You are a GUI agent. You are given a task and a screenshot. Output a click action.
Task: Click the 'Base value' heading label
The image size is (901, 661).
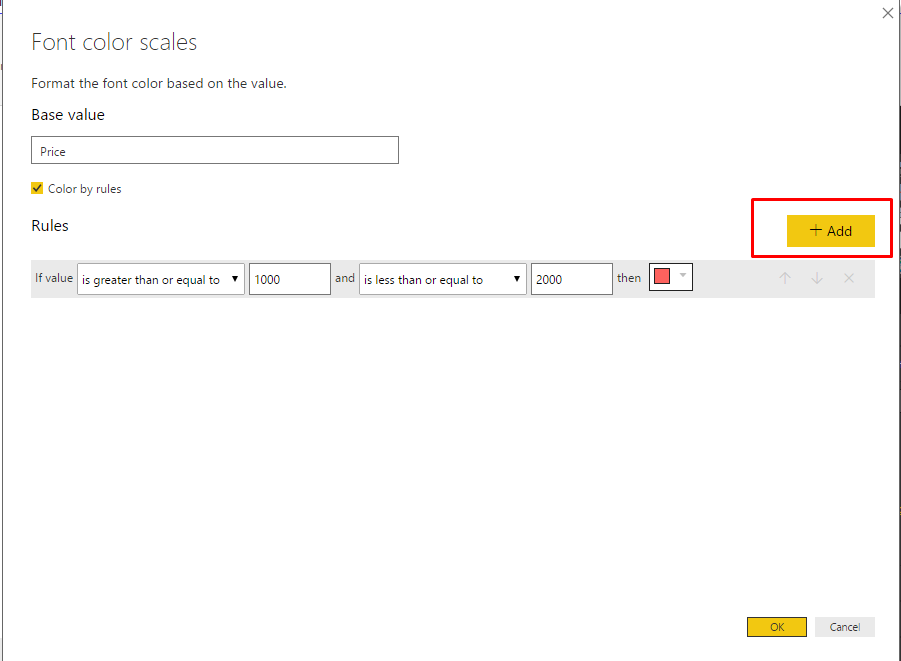tap(68, 115)
